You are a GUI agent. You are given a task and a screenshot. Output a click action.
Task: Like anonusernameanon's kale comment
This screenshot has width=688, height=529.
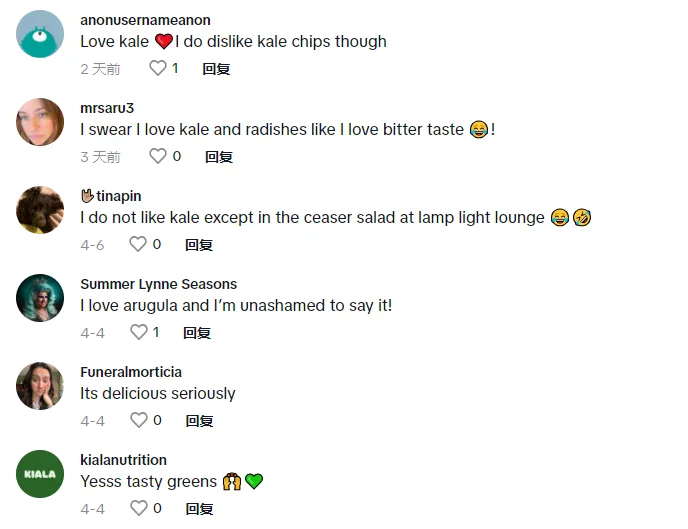[158, 68]
